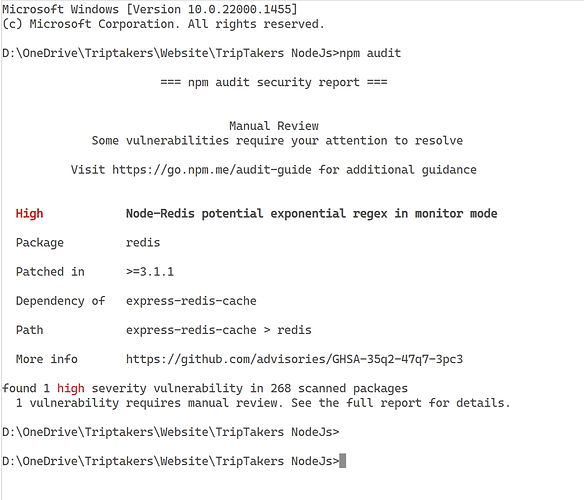Viewport: 584px width, 500px height.
Task: Click the Windows version line at the top
Action: (x=150, y=9)
